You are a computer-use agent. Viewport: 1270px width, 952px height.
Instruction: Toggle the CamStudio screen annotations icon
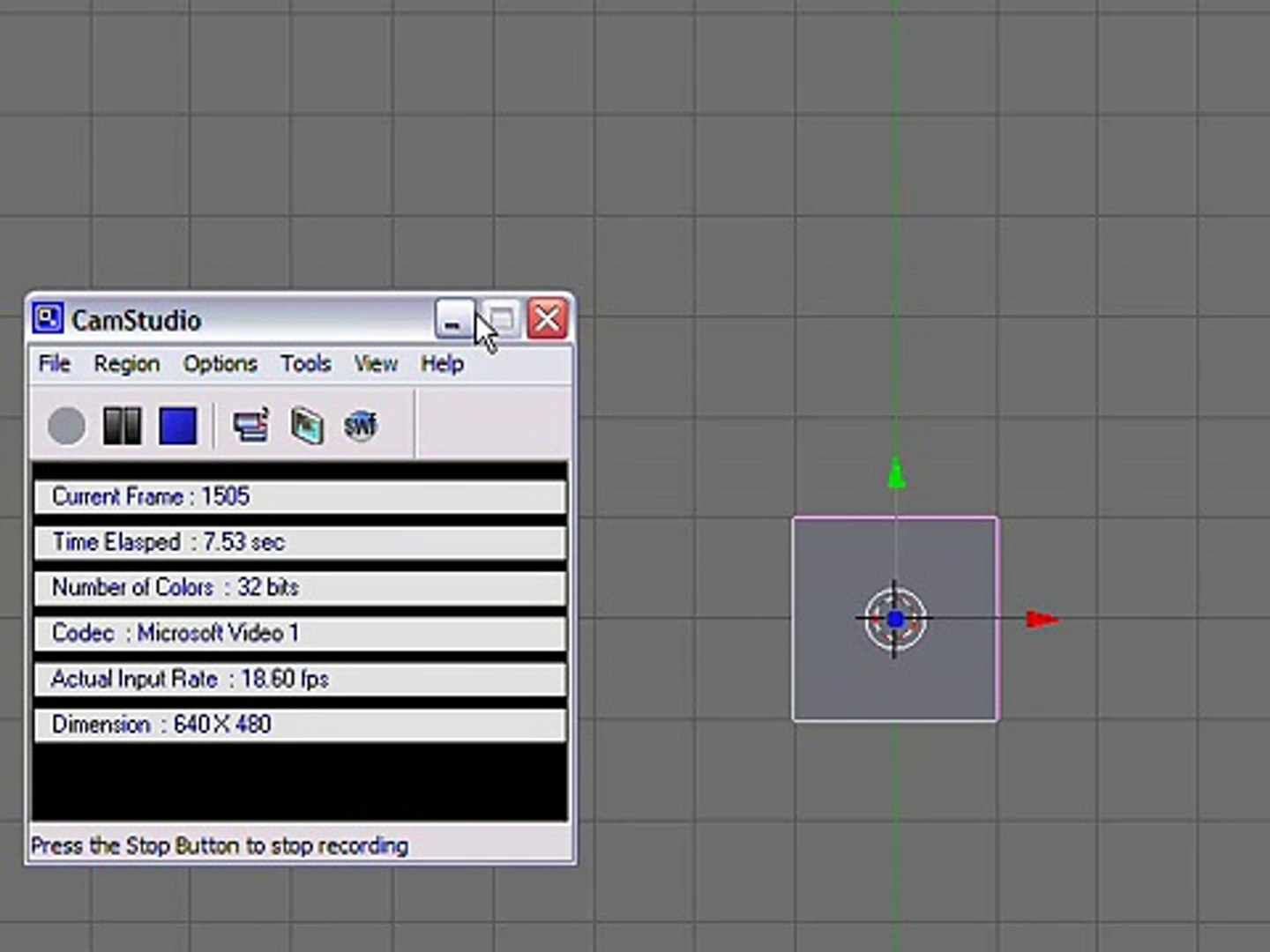click(251, 426)
